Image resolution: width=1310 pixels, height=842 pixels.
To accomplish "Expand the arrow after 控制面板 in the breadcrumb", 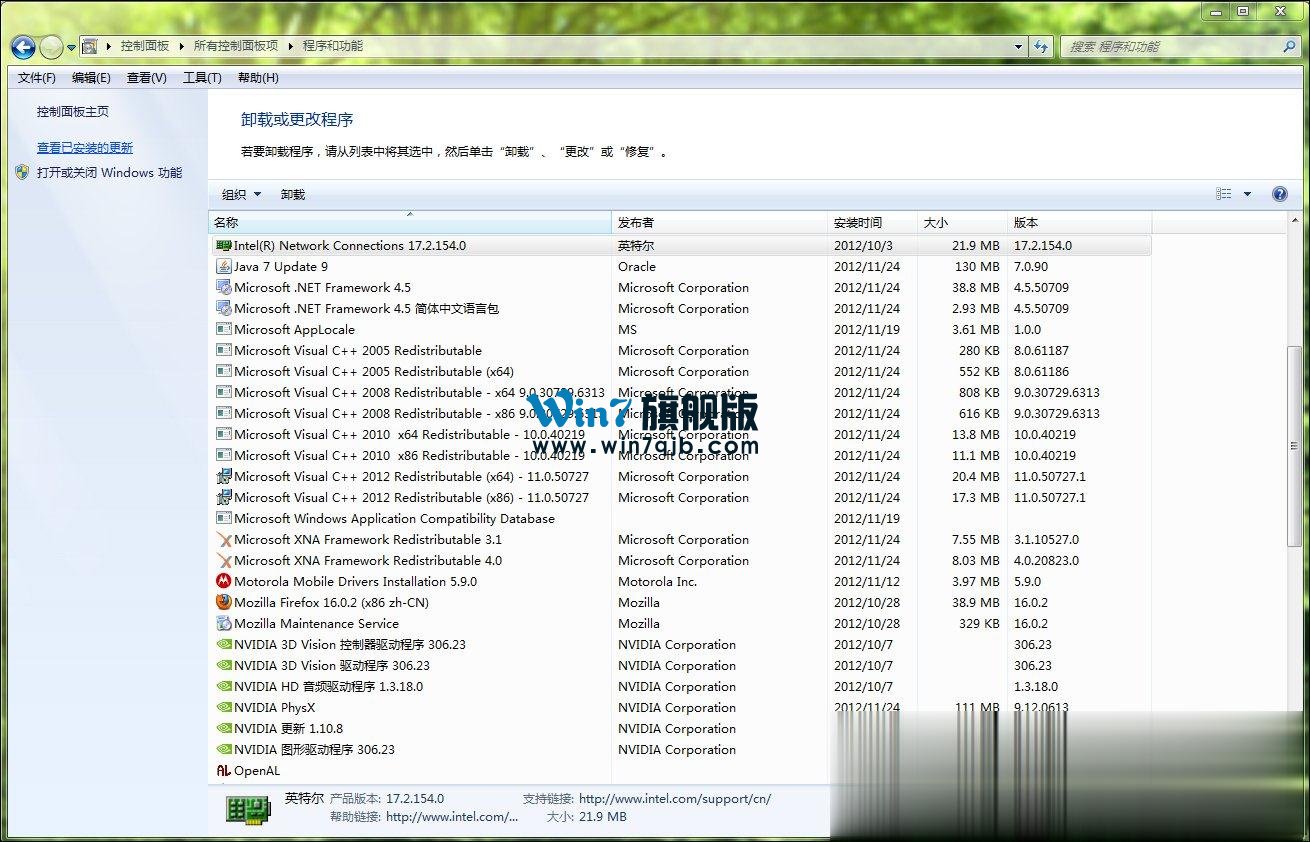I will [181, 46].
